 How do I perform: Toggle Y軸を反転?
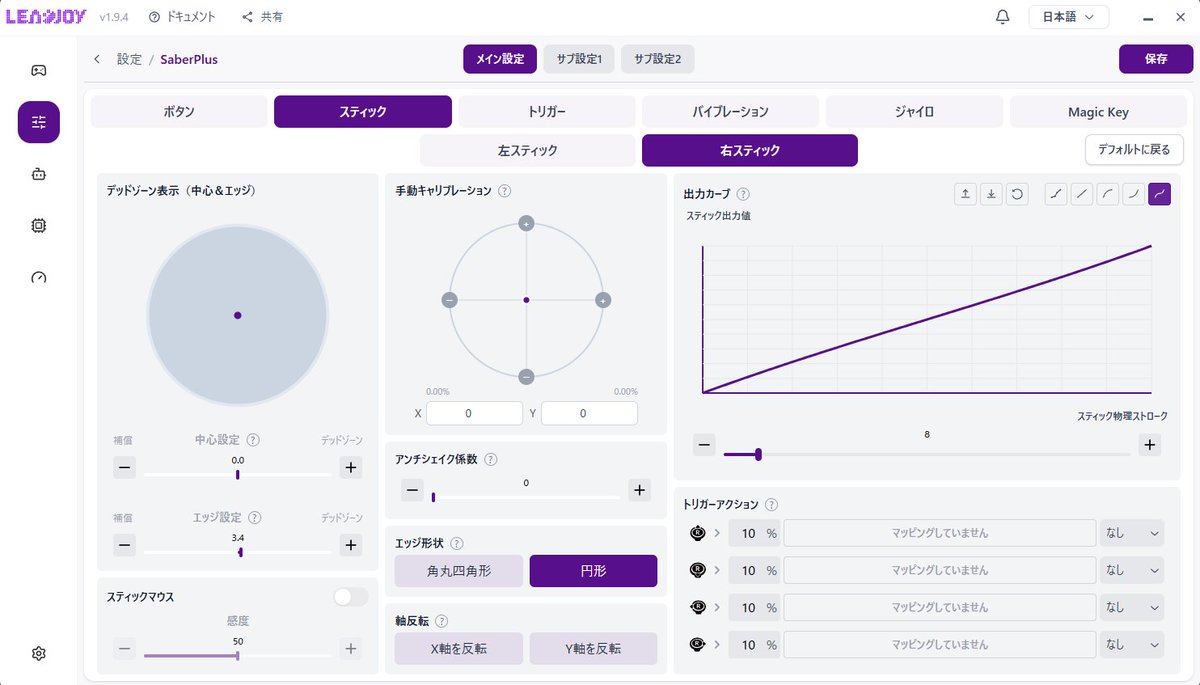tap(593, 648)
